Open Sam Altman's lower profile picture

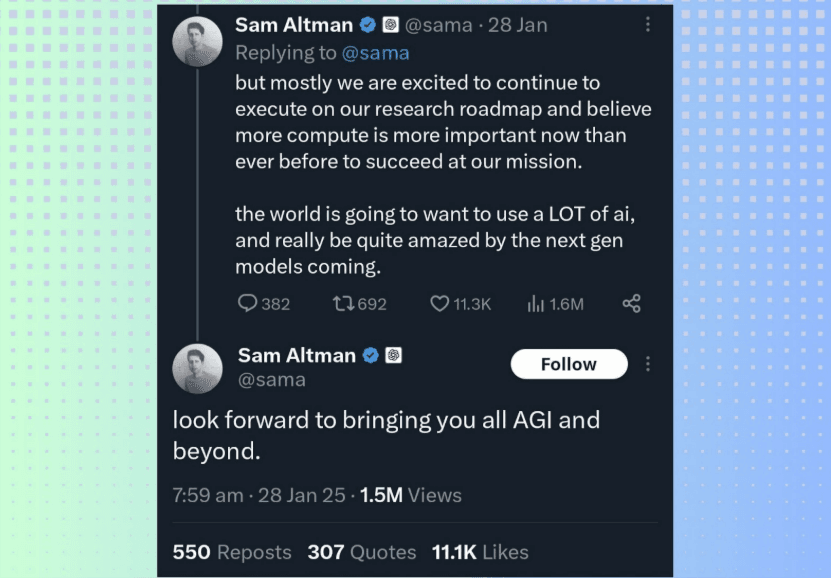(197, 368)
